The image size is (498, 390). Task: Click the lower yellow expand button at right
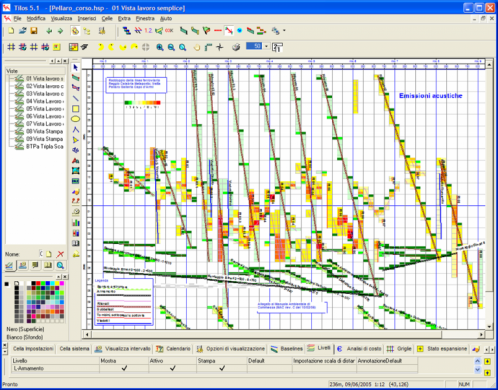tap(487, 373)
